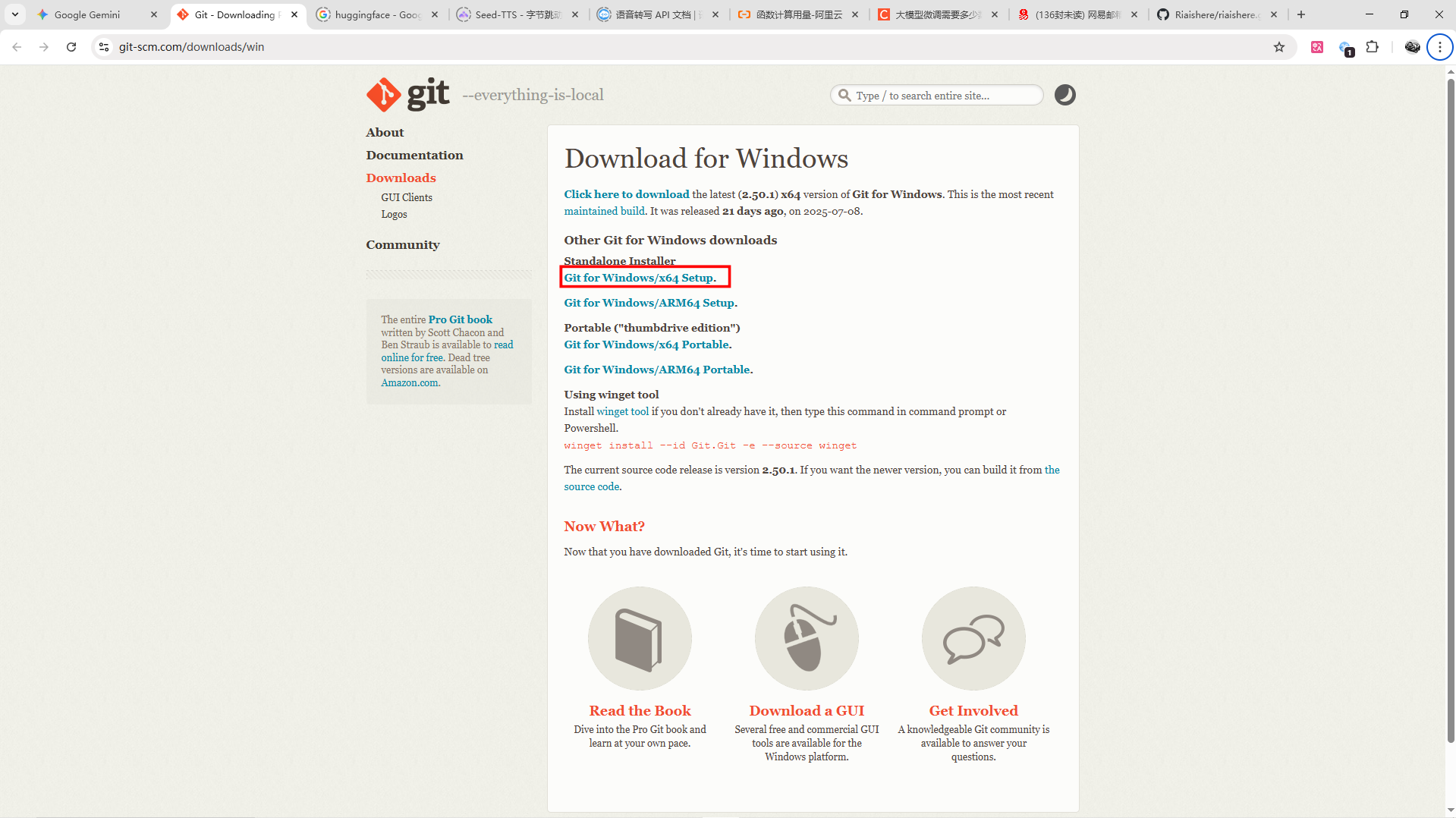Click the vertical page scrollbar
Viewport: 1456px width, 818px height.
coord(1451,410)
